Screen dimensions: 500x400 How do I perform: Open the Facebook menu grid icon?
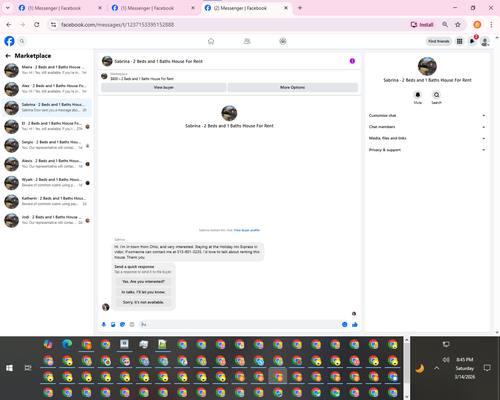(x=460, y=41)
